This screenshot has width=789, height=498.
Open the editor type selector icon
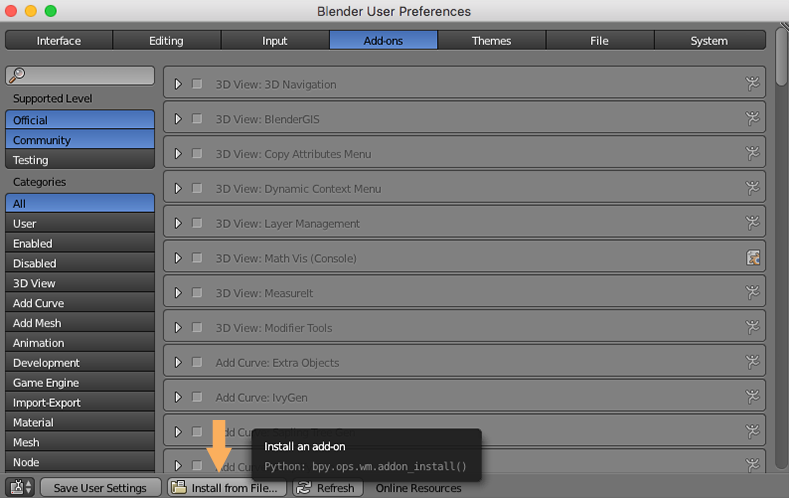(x=20, y=487)
